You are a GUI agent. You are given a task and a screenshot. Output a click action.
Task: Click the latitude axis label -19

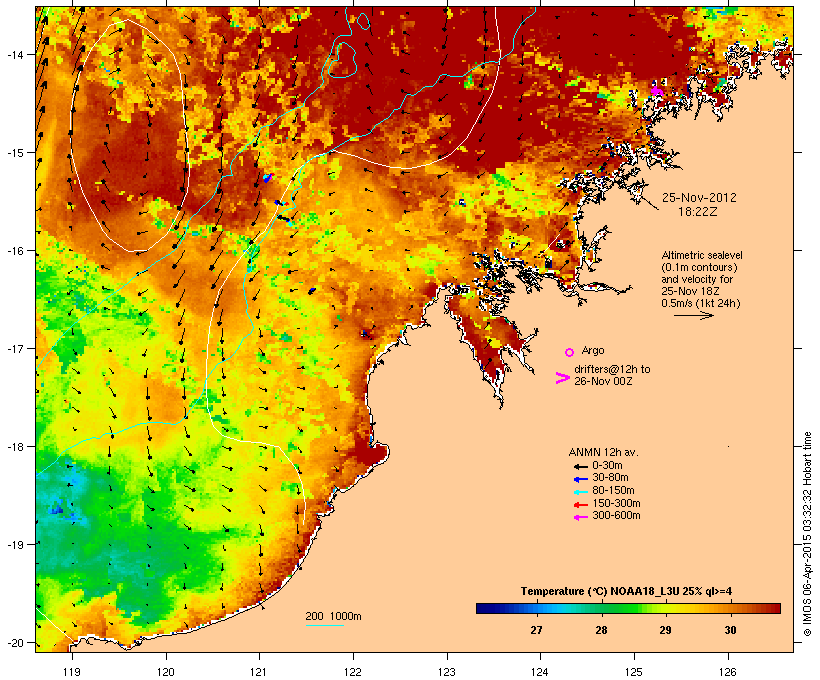(14, 545)
